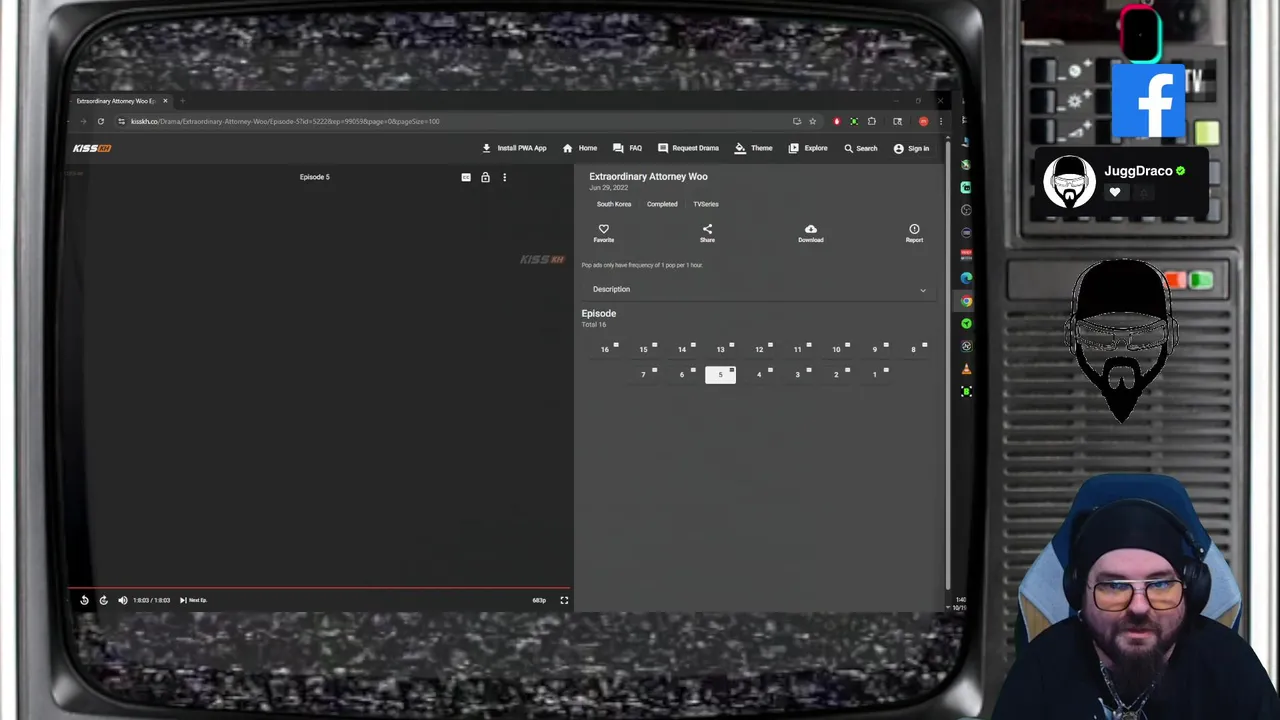This screenshot has height=720, width=1280.
Task: Click heart icon under JuggDraco
Action: click(x=1115, y=192)
